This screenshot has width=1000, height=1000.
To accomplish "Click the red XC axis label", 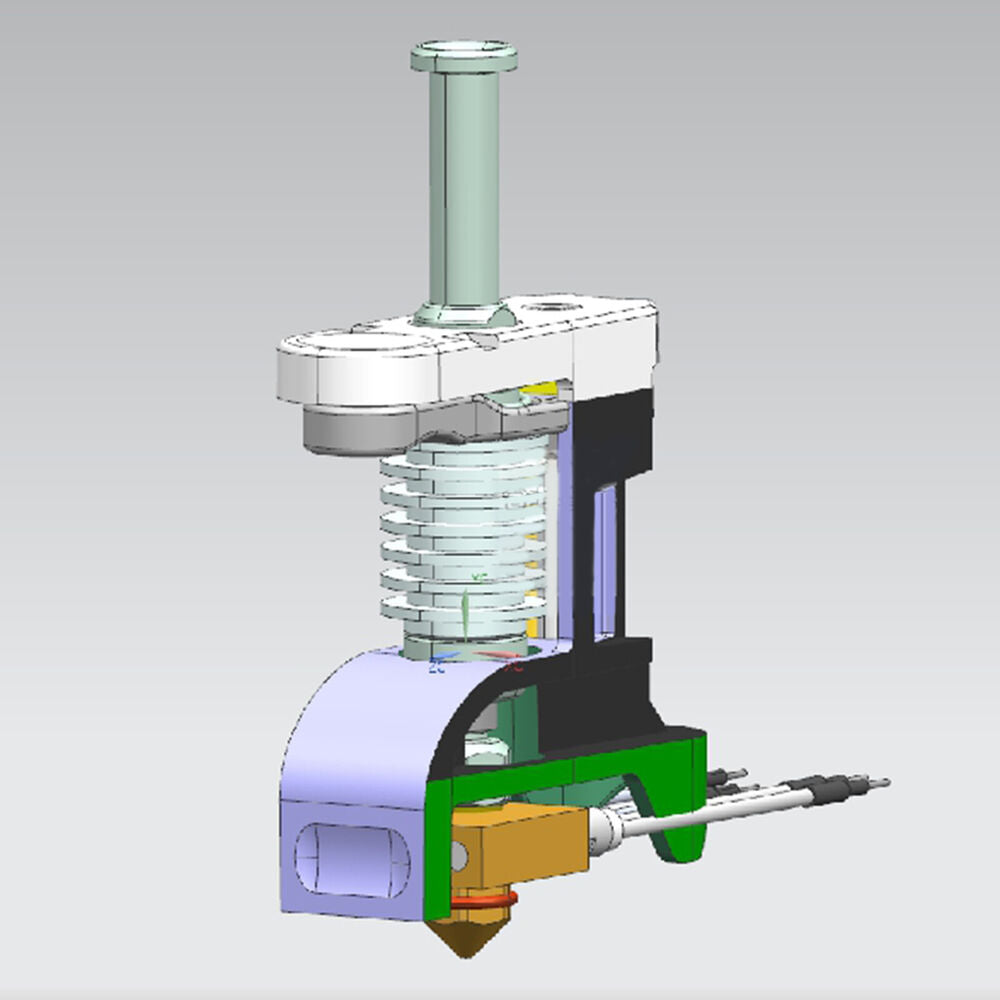I will pyautogui.click(x=514, y=667).
